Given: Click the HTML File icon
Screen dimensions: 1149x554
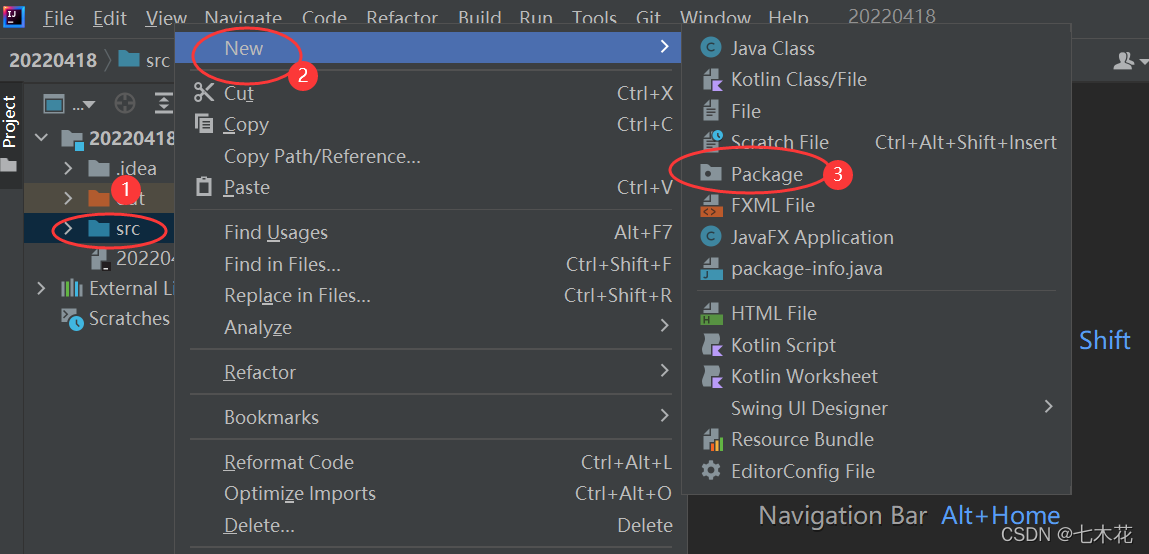Looking at the screenshot, I should coord(711,313).
